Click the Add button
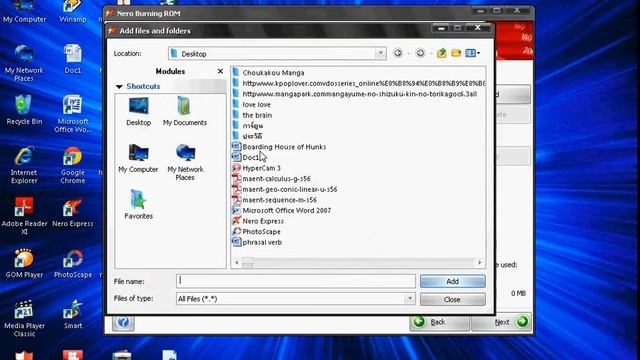The width and height of the screenshot is (640, 360). tap(453, 281)
